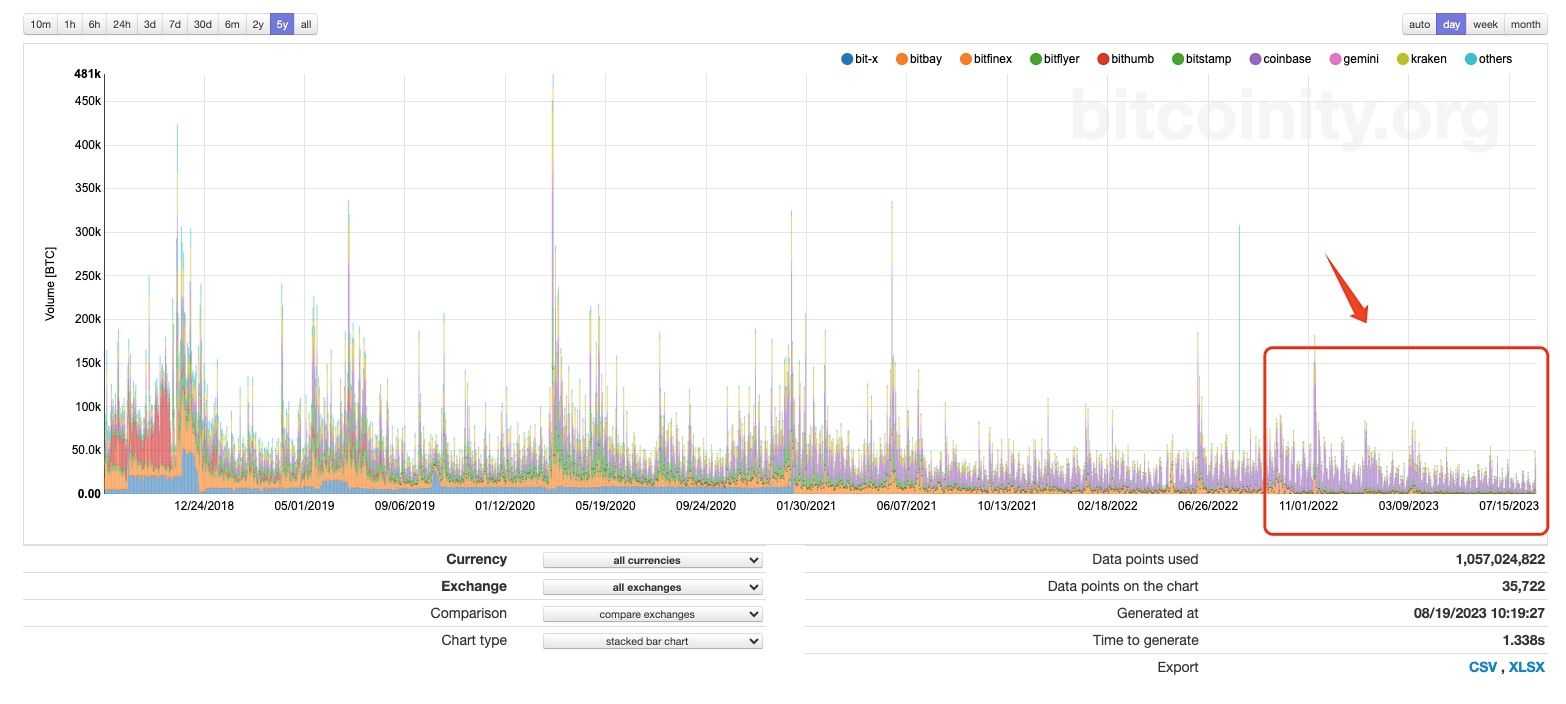Open the Currency dropdown
Viewport: 1566px width, 704px height.
(x=651, y=560)
